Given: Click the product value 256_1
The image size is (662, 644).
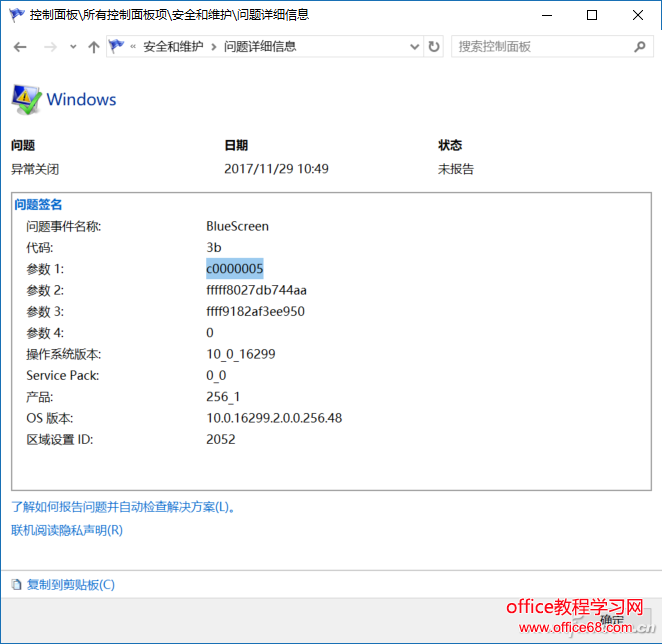Looking at the screenshot, I should pyautogui.click(x=223, y=397).
